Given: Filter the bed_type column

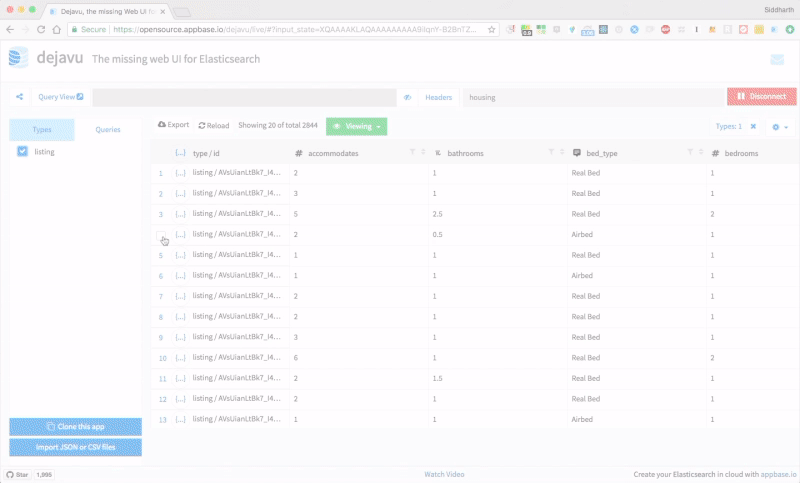Looking at the screenshot, I should (x=690, y=152).
